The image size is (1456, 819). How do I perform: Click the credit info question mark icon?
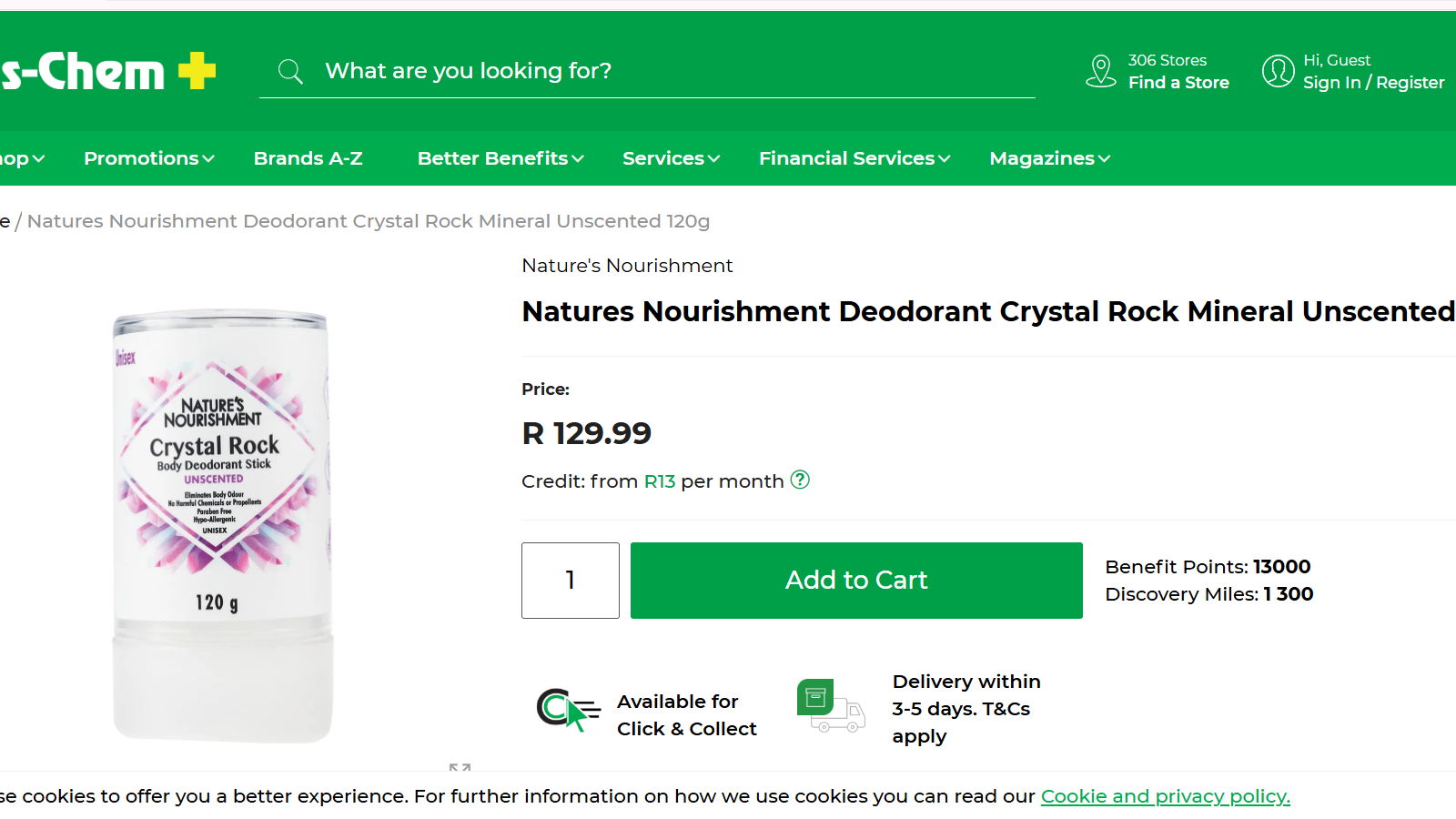tap(800, 480)
